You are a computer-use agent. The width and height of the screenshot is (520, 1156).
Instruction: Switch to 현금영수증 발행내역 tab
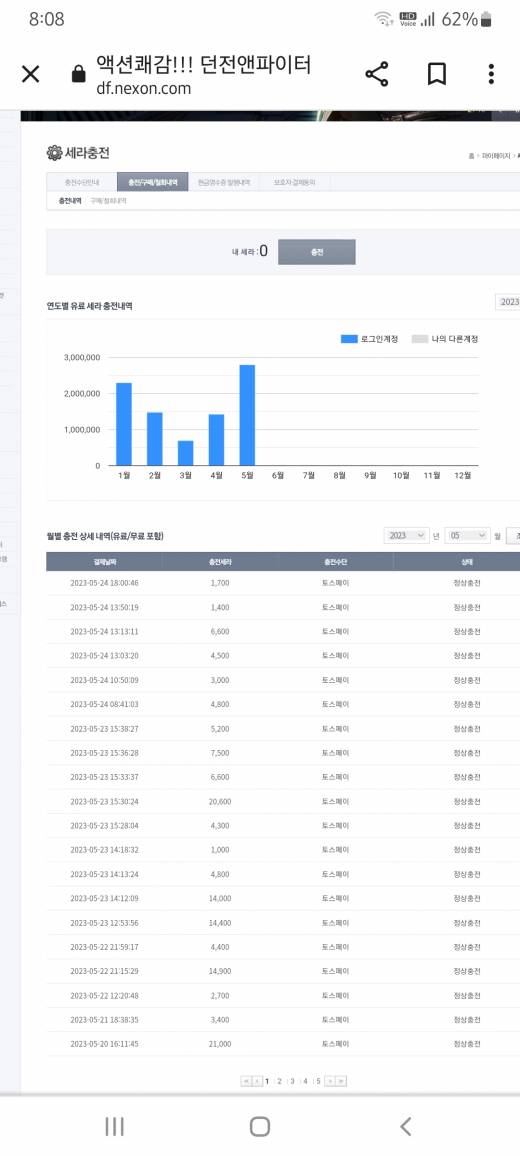tap(224, 182)
